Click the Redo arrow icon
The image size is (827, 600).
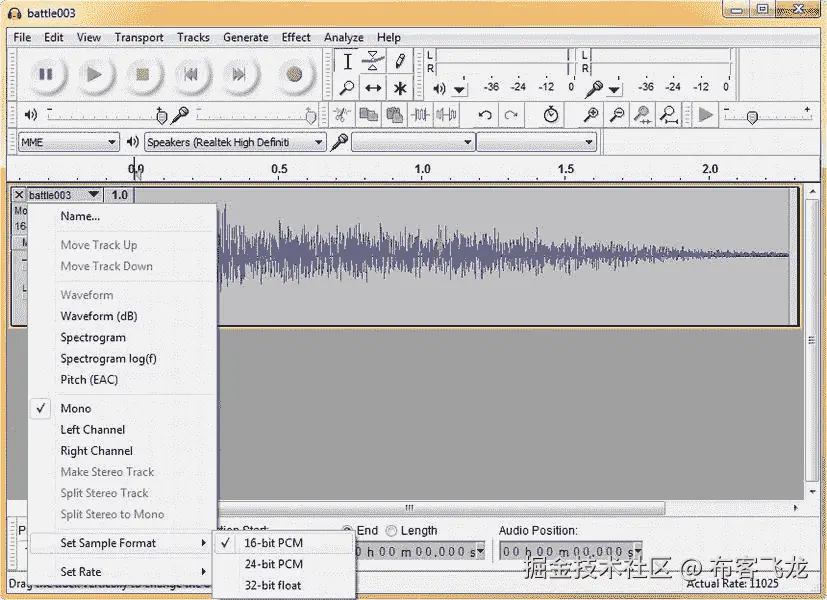(511, 114)
